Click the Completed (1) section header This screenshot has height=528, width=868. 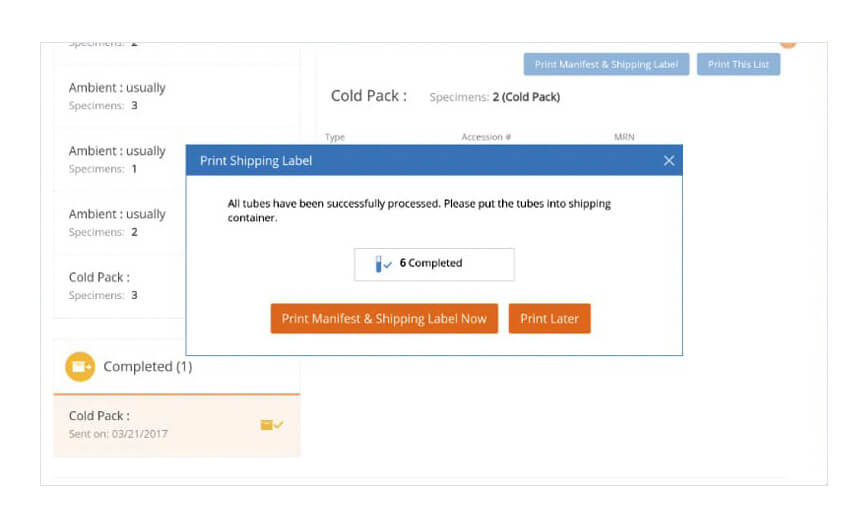147,367
